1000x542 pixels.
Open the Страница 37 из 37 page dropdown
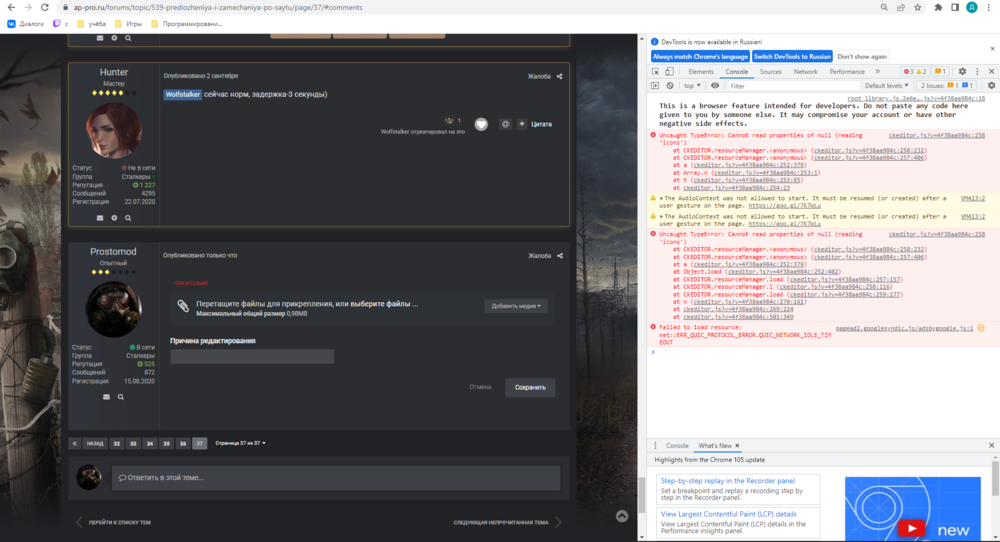pyautogui.click(x=240, y=443)
